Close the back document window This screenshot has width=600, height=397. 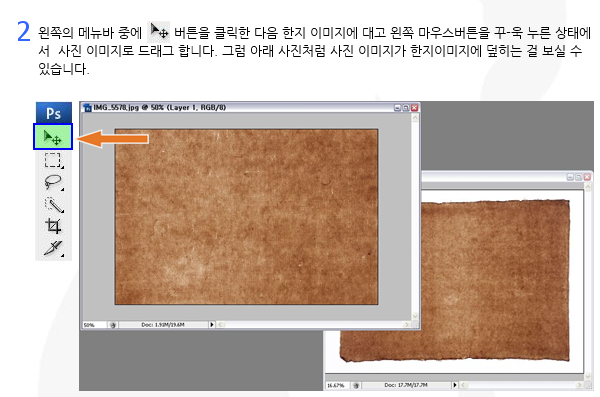[x=587, y=177]
